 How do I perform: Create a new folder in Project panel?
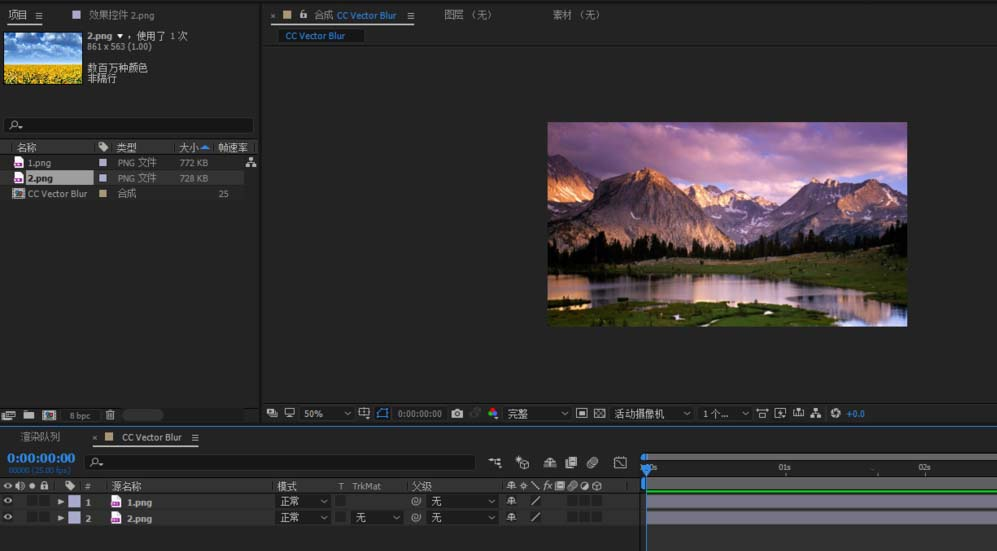click(29, 415)
